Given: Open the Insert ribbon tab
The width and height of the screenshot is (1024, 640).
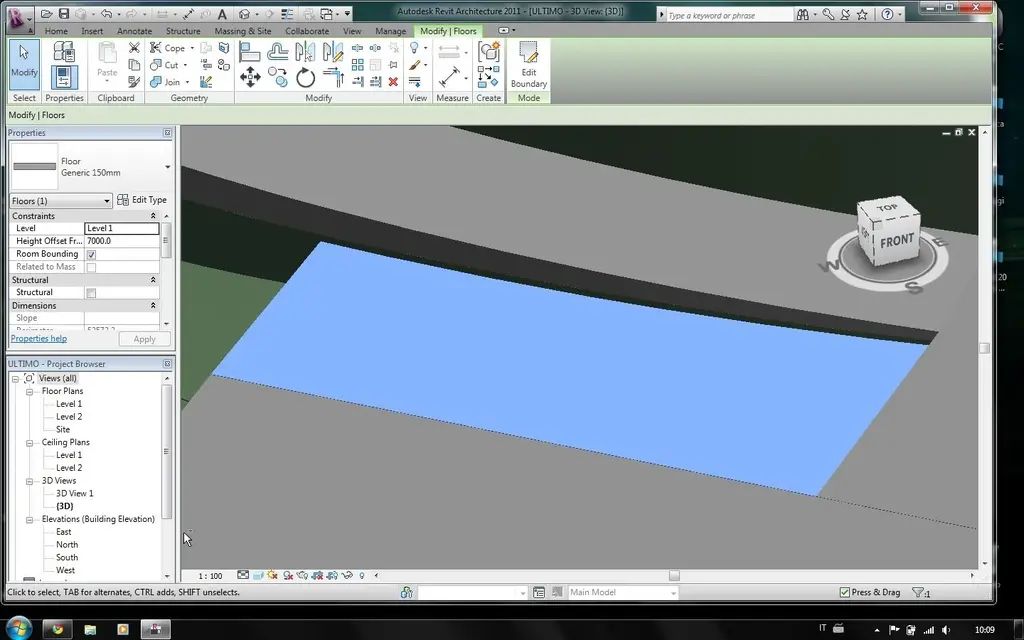Looking at the screenshot, I should [92, 31].
